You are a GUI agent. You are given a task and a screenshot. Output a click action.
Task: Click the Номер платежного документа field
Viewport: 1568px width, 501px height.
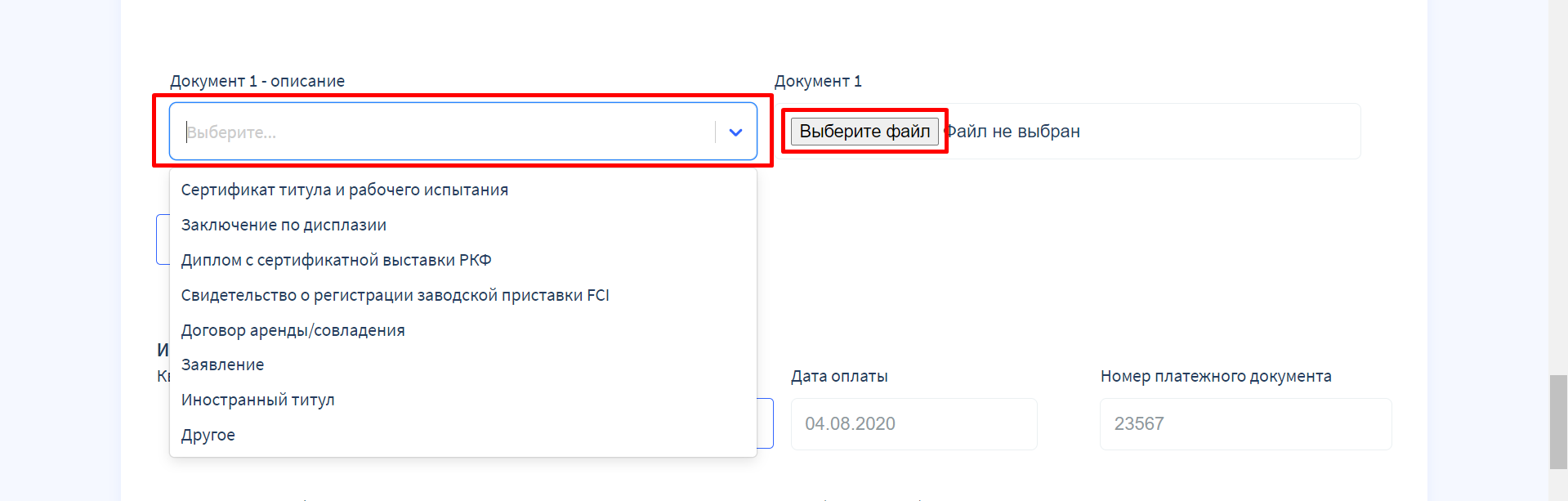tap(1244, 423)
